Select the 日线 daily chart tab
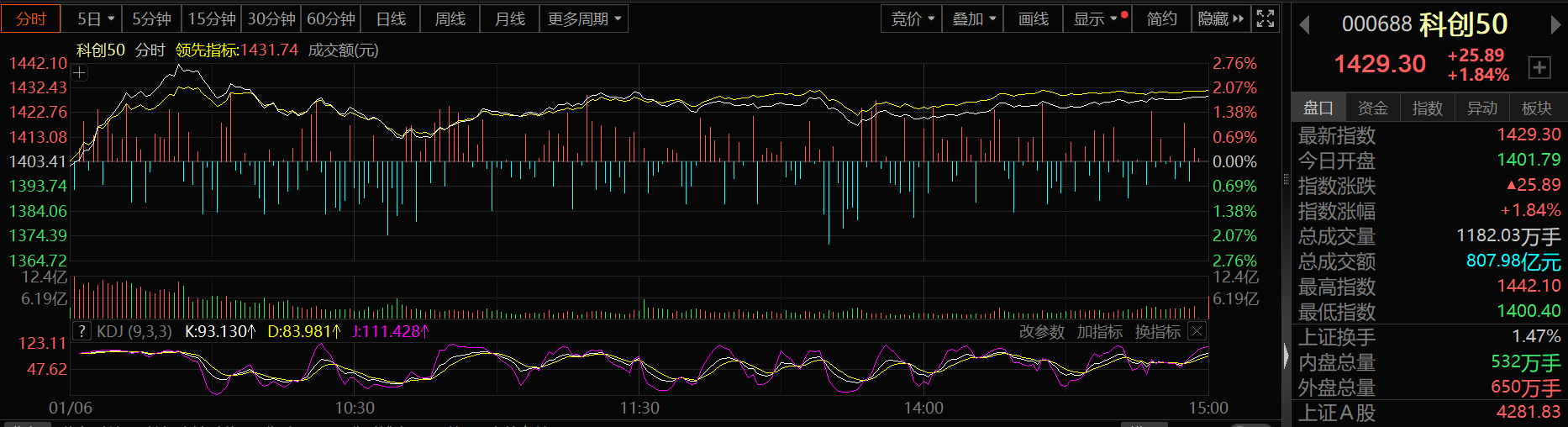Image resolution: width=1568 pixels, height=427 pixels. [x=391, y=18]
